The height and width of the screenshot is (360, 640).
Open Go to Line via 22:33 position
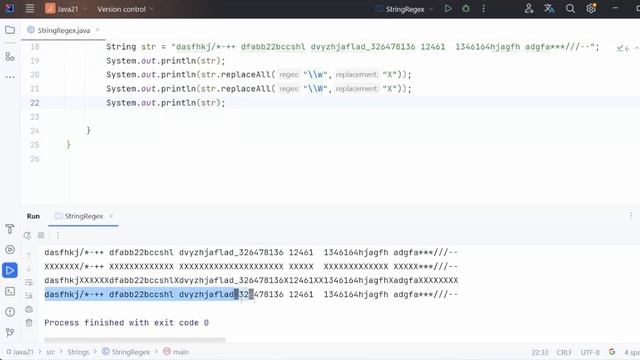click(x=540, y=352)
